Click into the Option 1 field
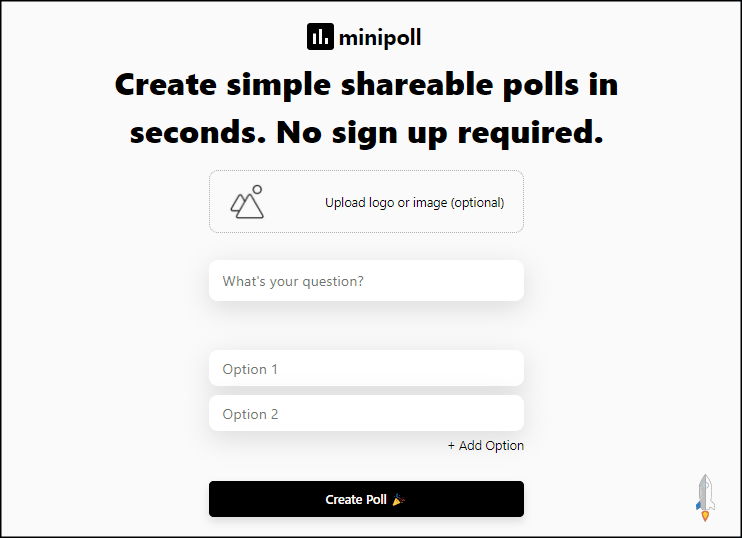This screenshot has height=538, width=742. (x=366, y=369)
